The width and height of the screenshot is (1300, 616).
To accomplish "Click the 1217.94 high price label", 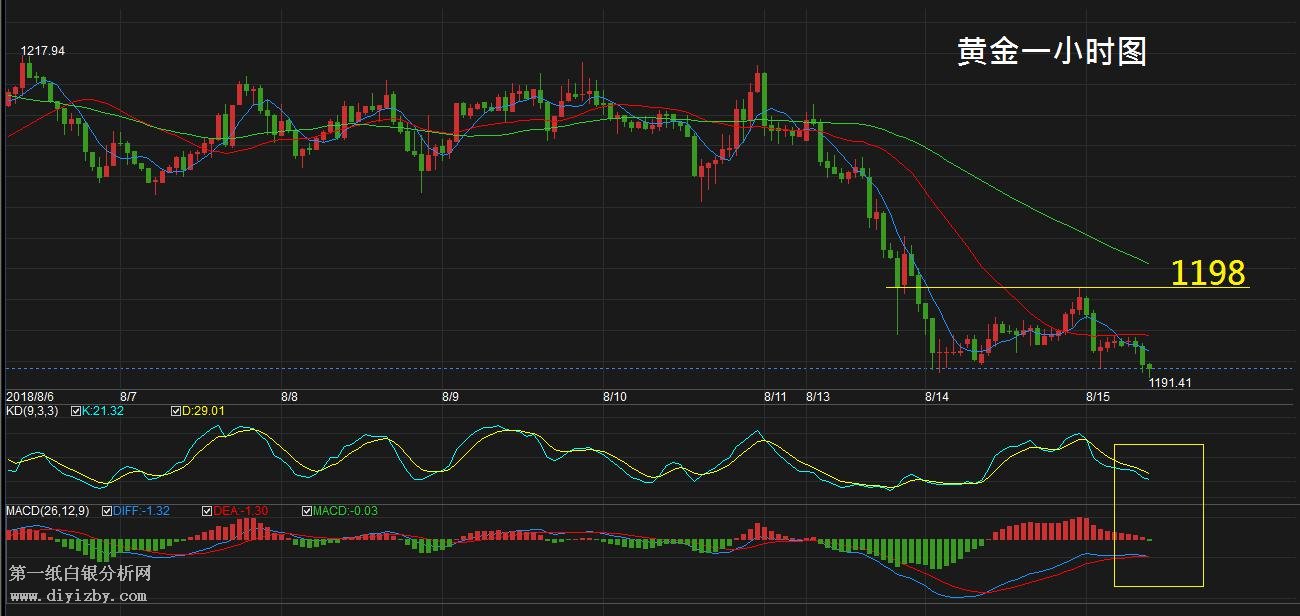I will pyautogui.click(x=43, y=51).
